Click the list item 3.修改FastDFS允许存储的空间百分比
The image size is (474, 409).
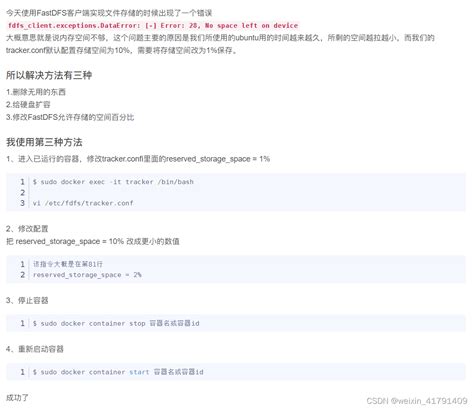tap(70, 117)
